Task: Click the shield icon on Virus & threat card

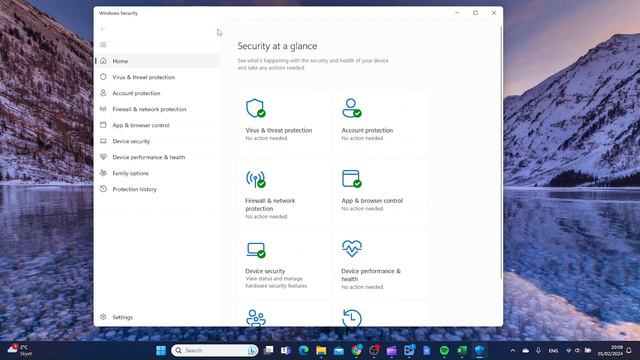Action: [256, 108]
